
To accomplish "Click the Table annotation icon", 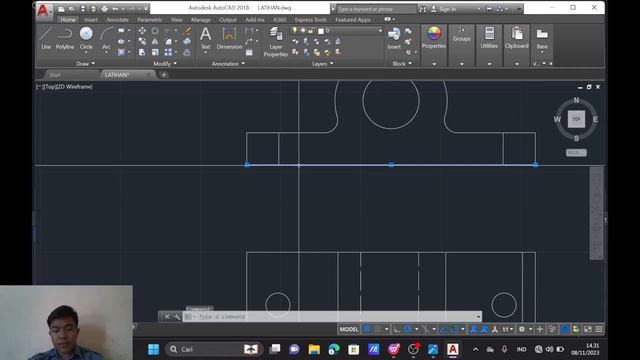I will coord(249,52).
